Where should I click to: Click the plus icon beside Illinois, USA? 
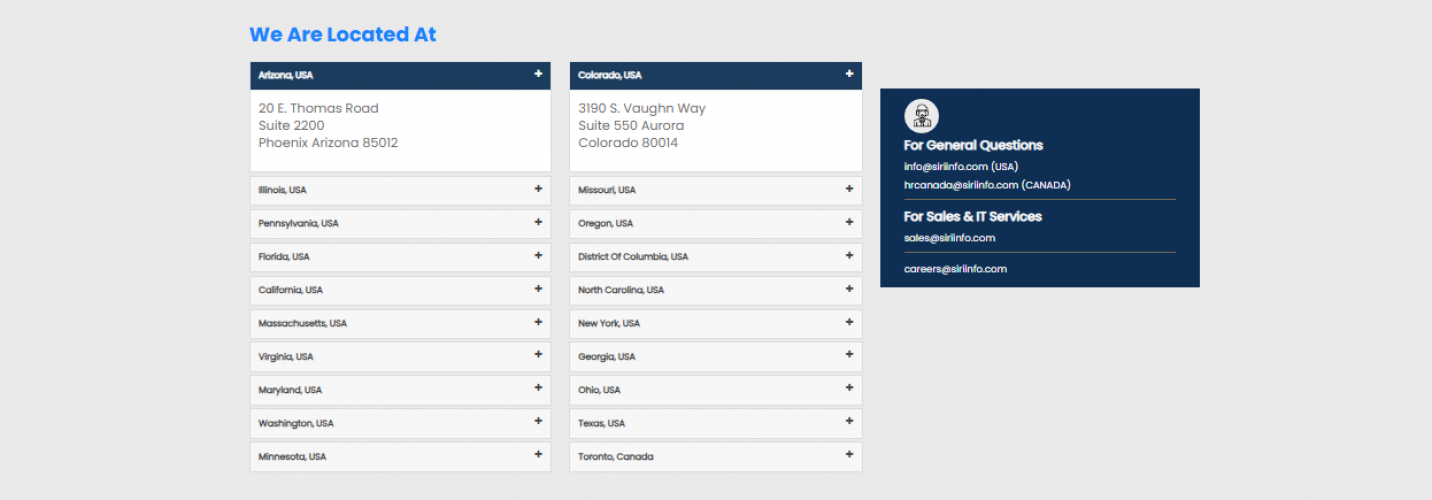point(538,189)
